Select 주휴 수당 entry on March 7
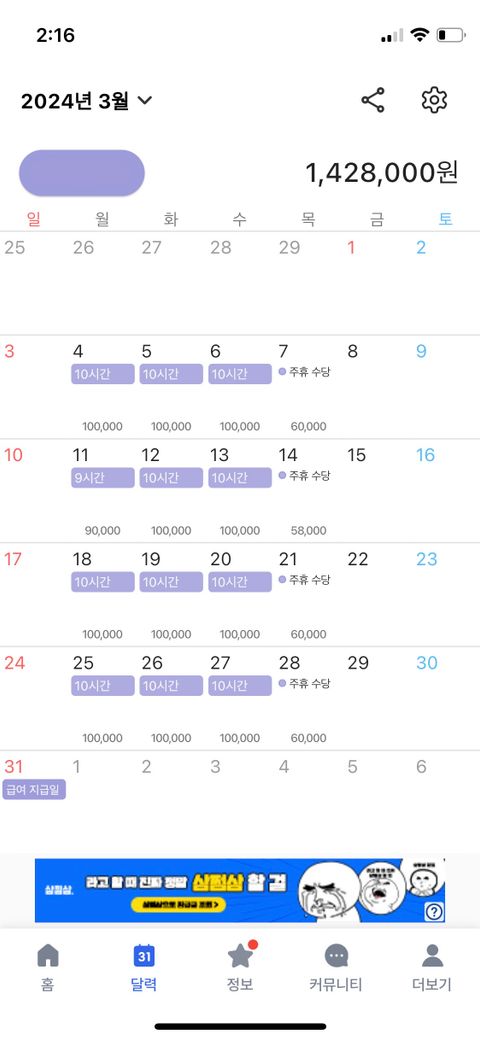 [x=305, y=371]
